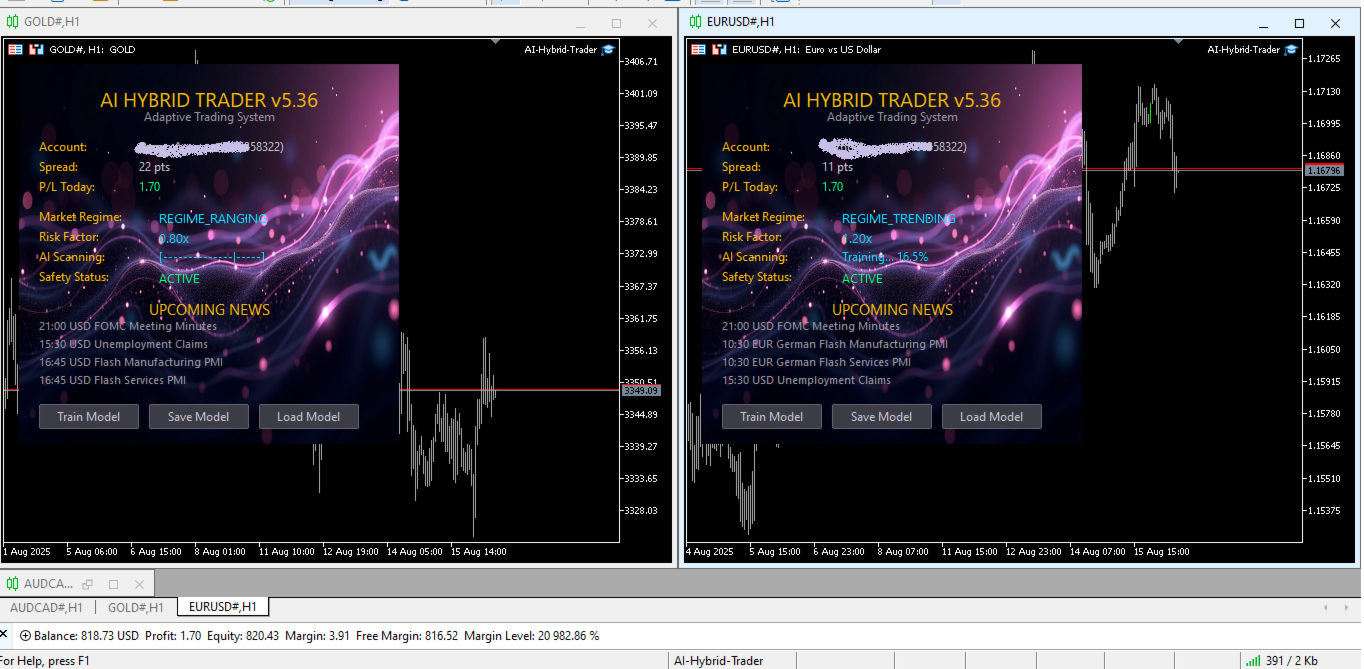Click the candlestick icon in GOLD#,H1 title bar
The width and height of the screenshot is (1364, 669).
point(12,22)
